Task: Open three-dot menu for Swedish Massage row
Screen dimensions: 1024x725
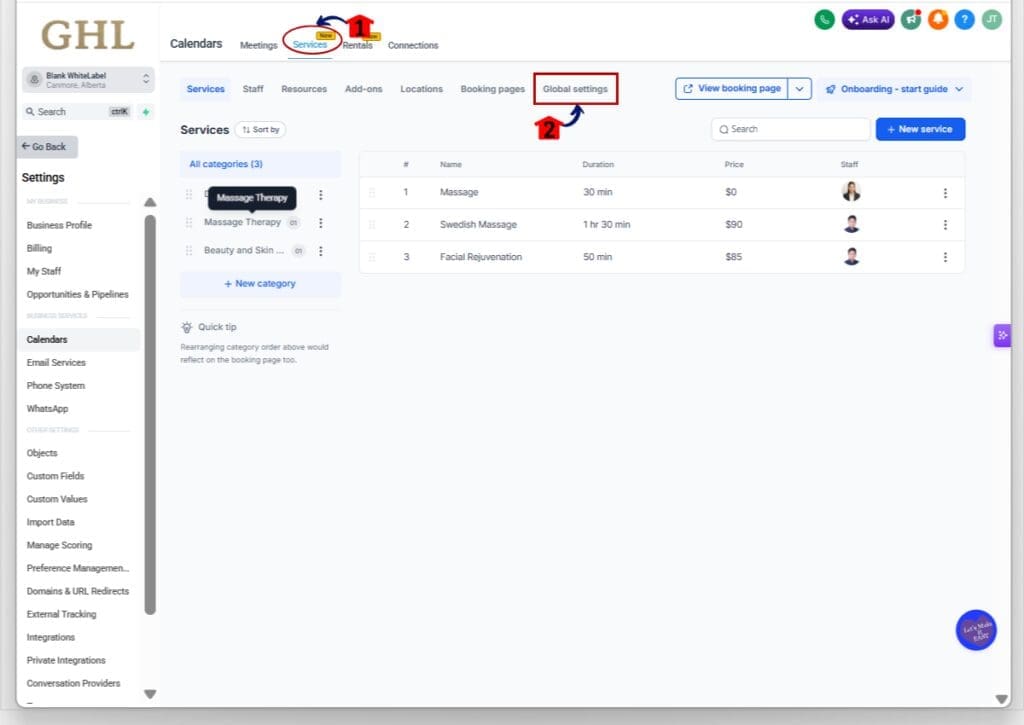Action: (x=945, y=225)
